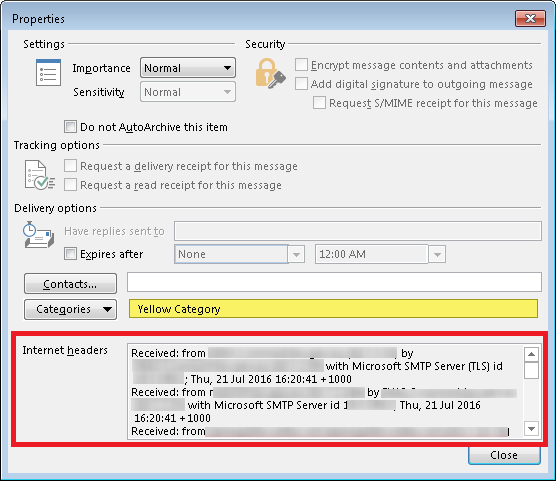This screenshot has height=481, width=556.
Task: Click the Close button at bottom
Action: (504, 455)
